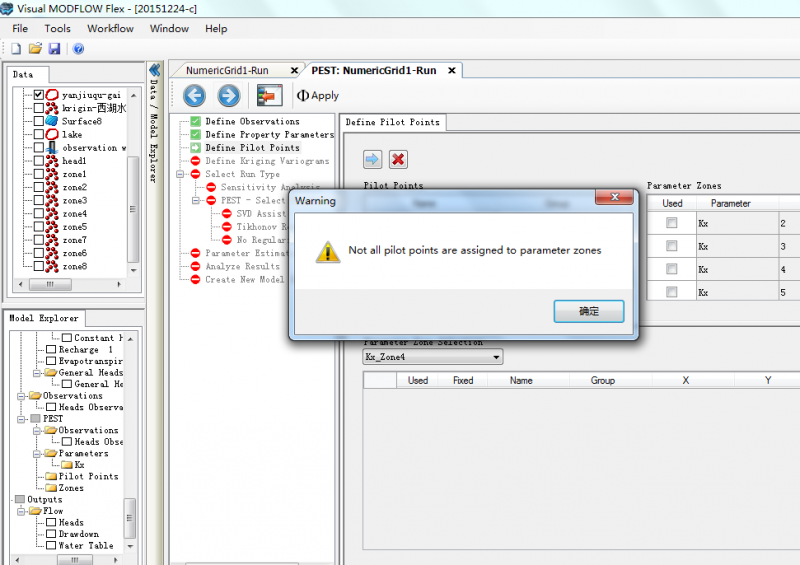Click the observation well icon
Screen dimensions: 800x565
pyautogui.click(x=52, y=148)
